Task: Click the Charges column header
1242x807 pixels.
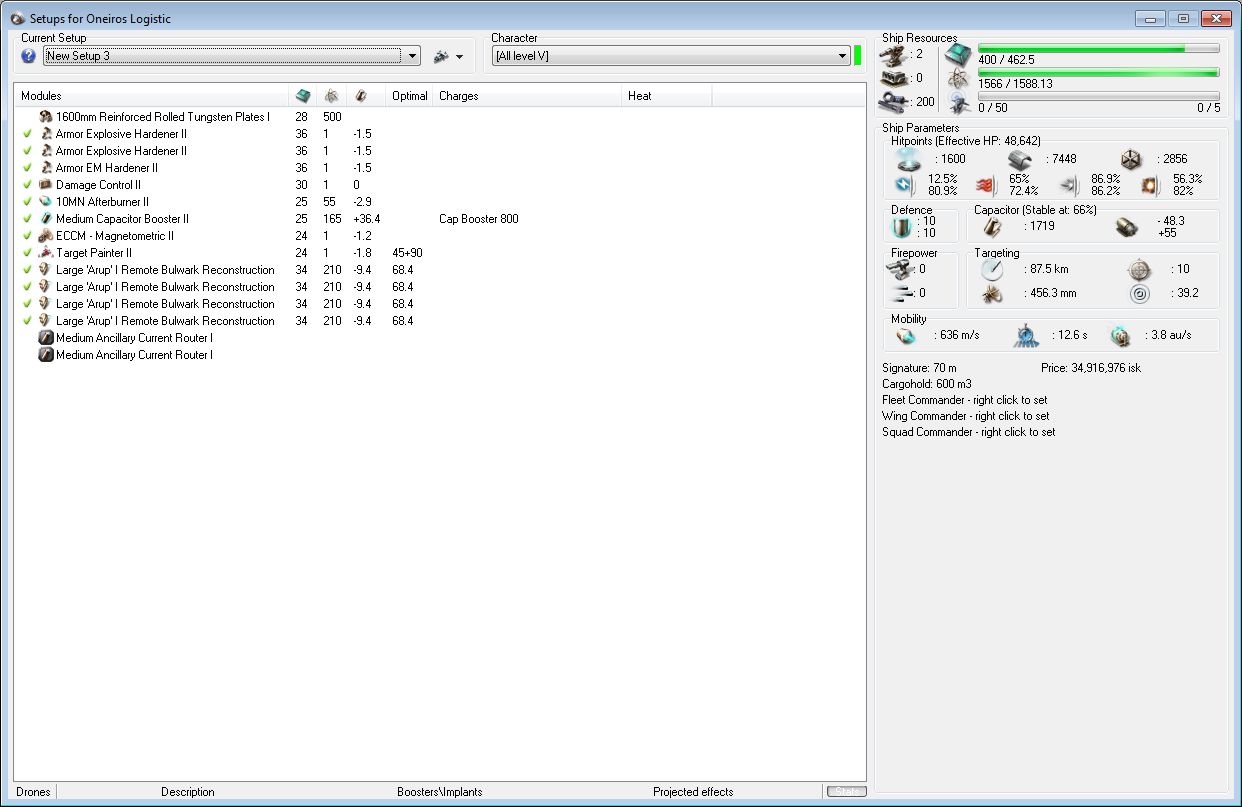Action: point(528,96)
